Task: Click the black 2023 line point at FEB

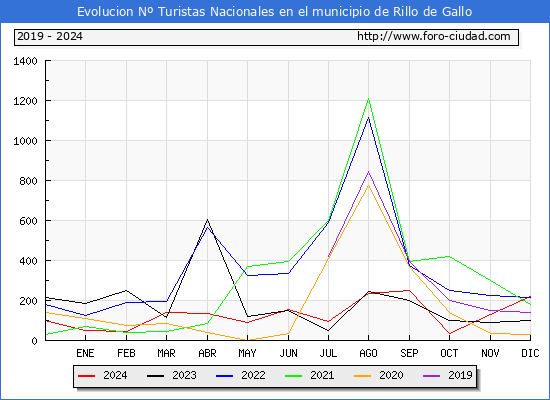Action: tap(126, 291)
